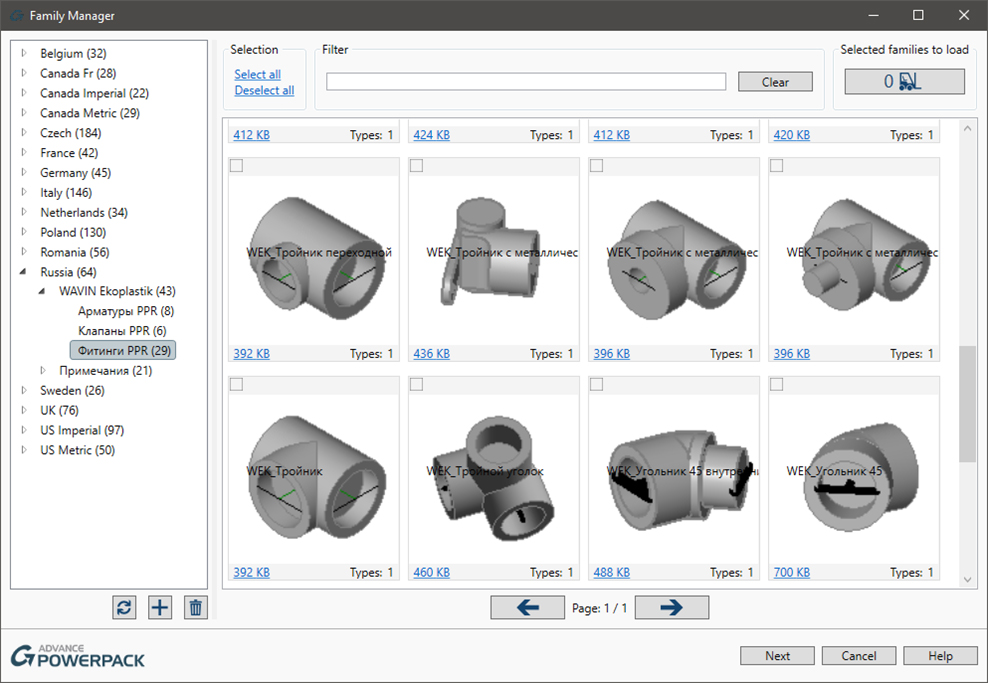This screenshot has height=683, width=988.
Task: Collapse the Russia (64) tree node
Action: (24, 272)
